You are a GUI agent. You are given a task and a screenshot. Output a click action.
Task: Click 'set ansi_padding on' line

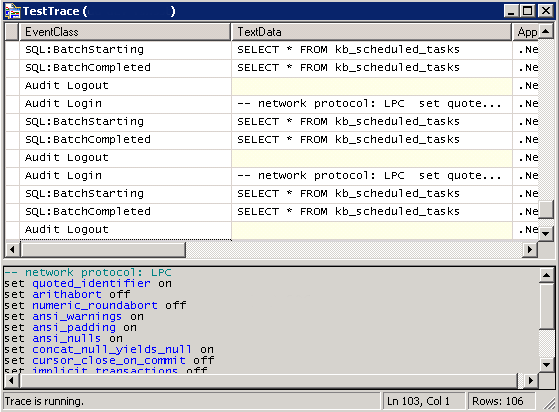(70, 328)
